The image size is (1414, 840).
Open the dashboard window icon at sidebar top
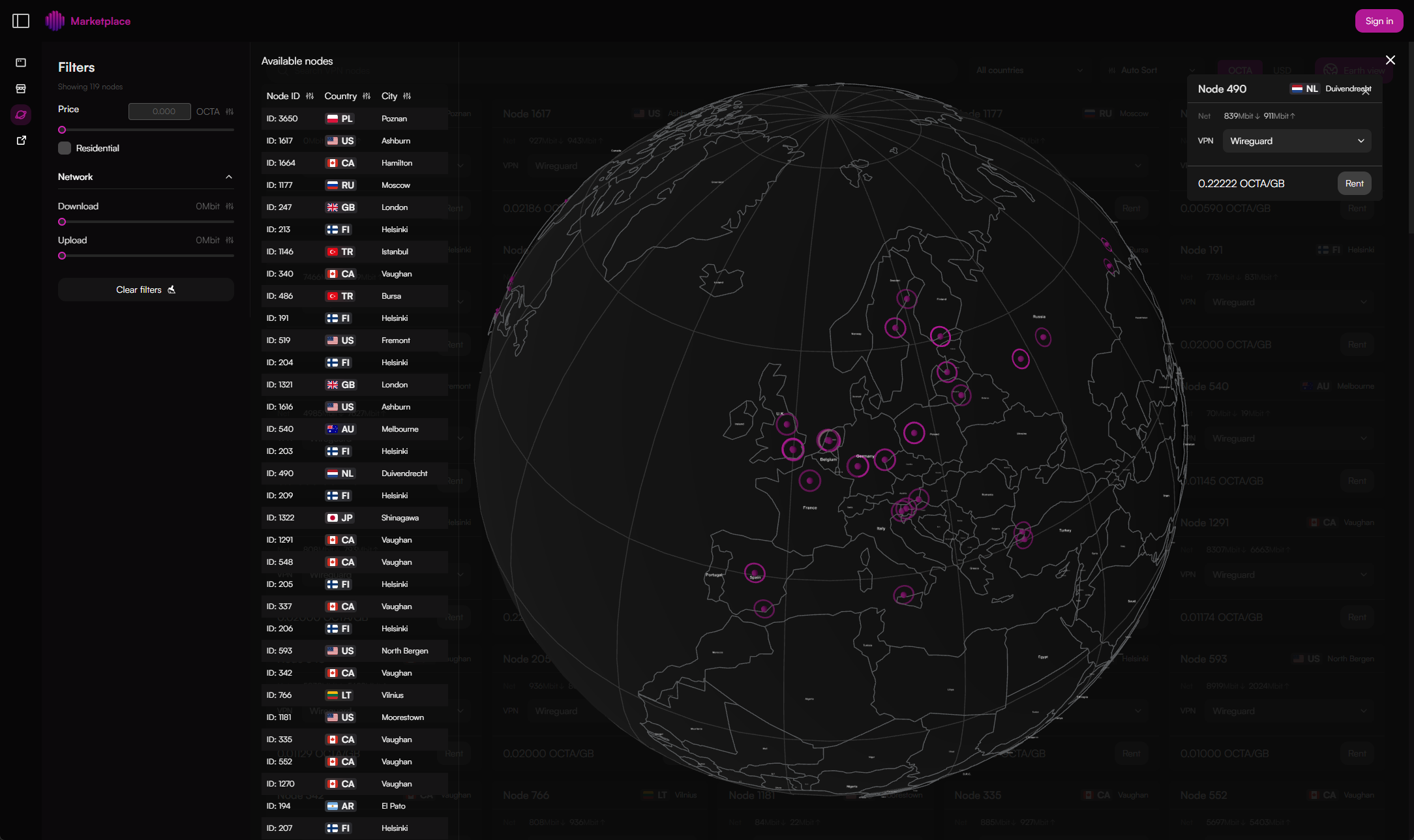click(21, 63)
